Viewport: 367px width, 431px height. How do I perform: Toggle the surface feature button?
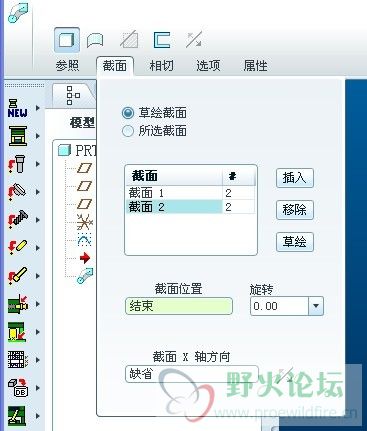coord(95,41)
